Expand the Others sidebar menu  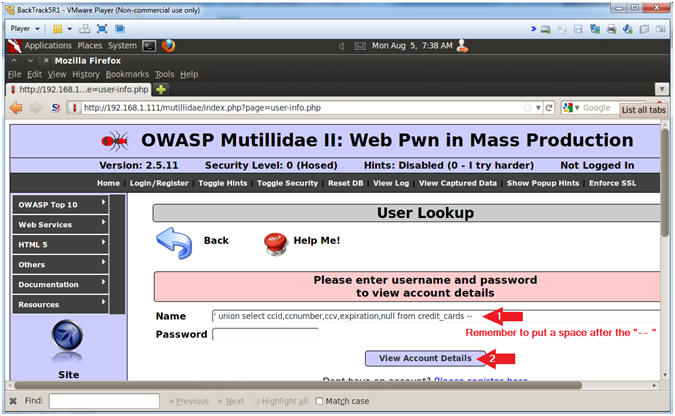tap(60, 264)
